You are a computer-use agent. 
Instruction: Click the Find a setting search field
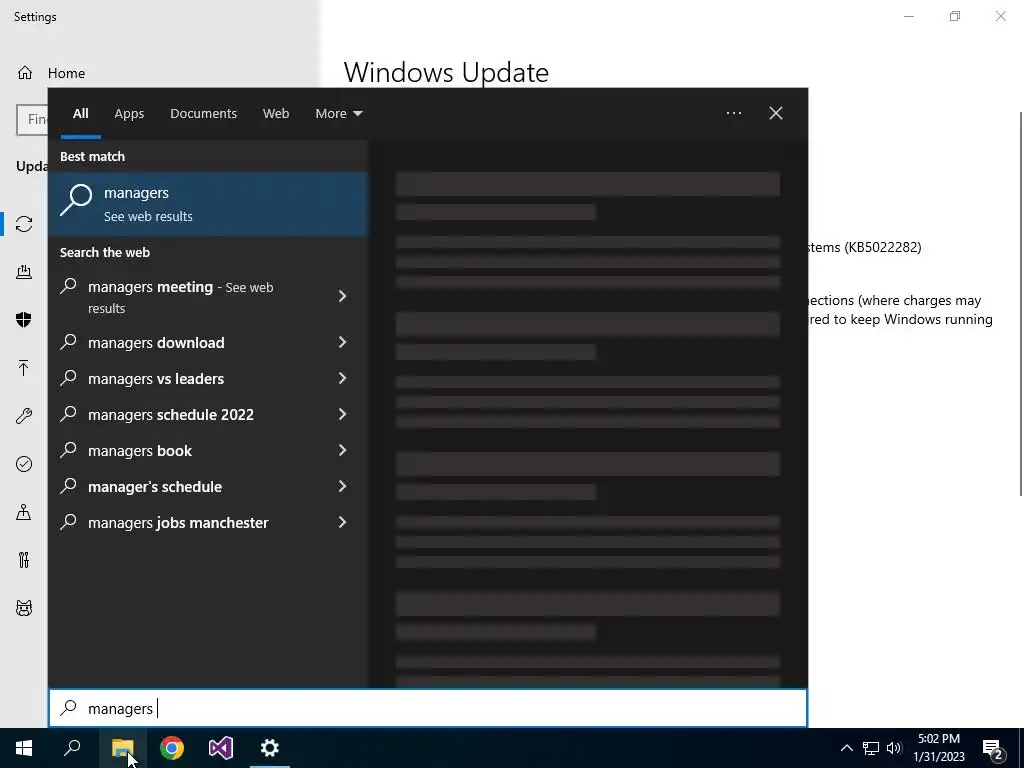point(32,120)
